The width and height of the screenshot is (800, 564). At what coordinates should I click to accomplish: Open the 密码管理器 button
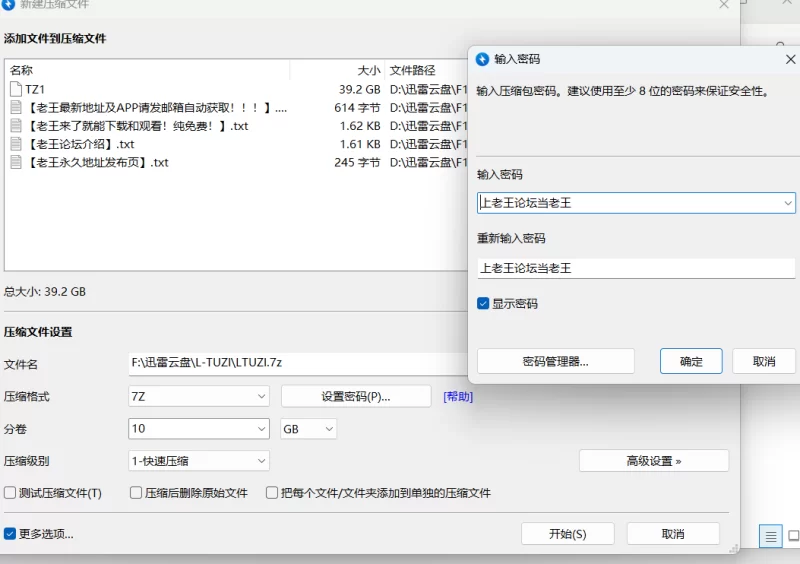(x=556, y=361)
